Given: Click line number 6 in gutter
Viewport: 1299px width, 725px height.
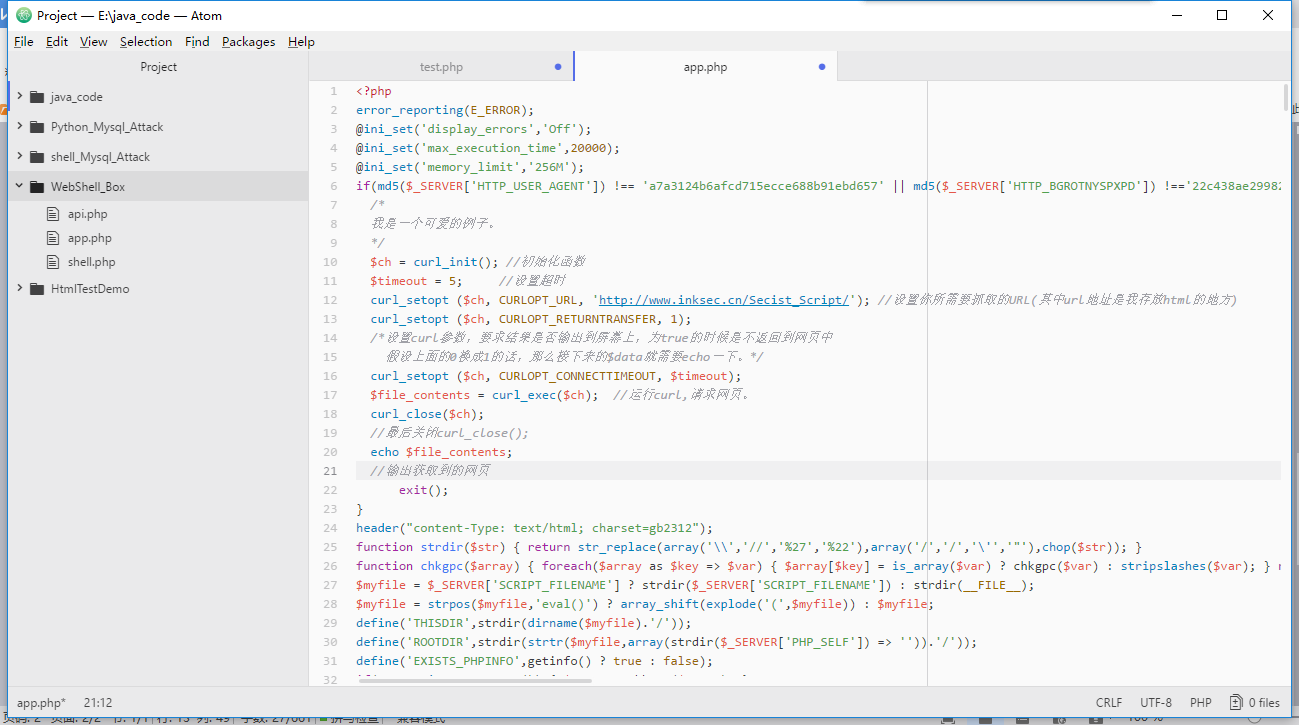Looking at the screenshot, I should click(333, 186).
